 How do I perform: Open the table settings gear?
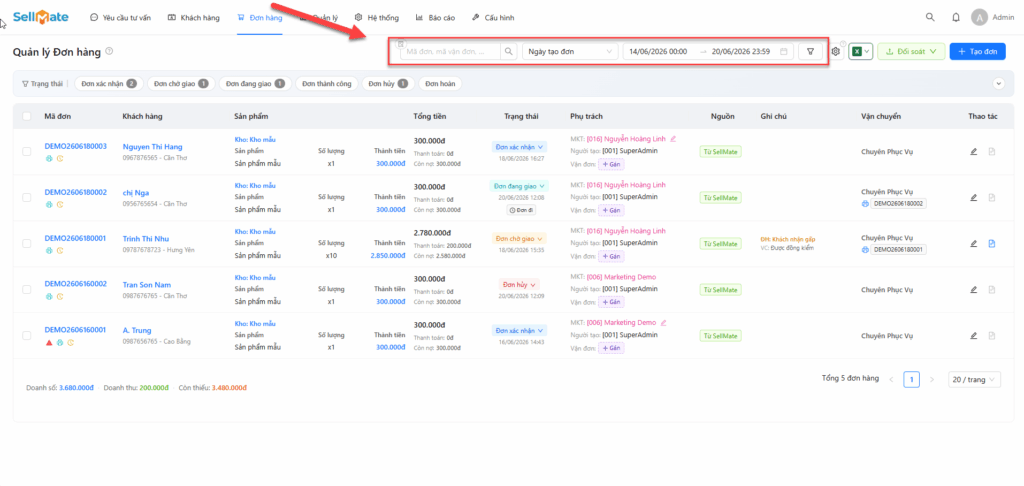tap(835, 52)
